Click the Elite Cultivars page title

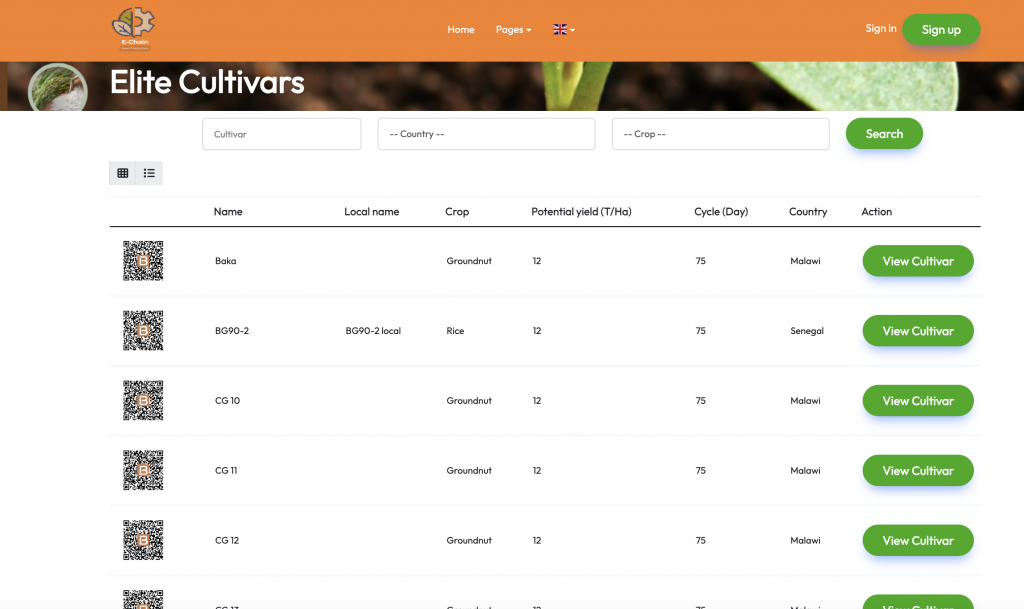pyautogui.click(x=207, y=82)
